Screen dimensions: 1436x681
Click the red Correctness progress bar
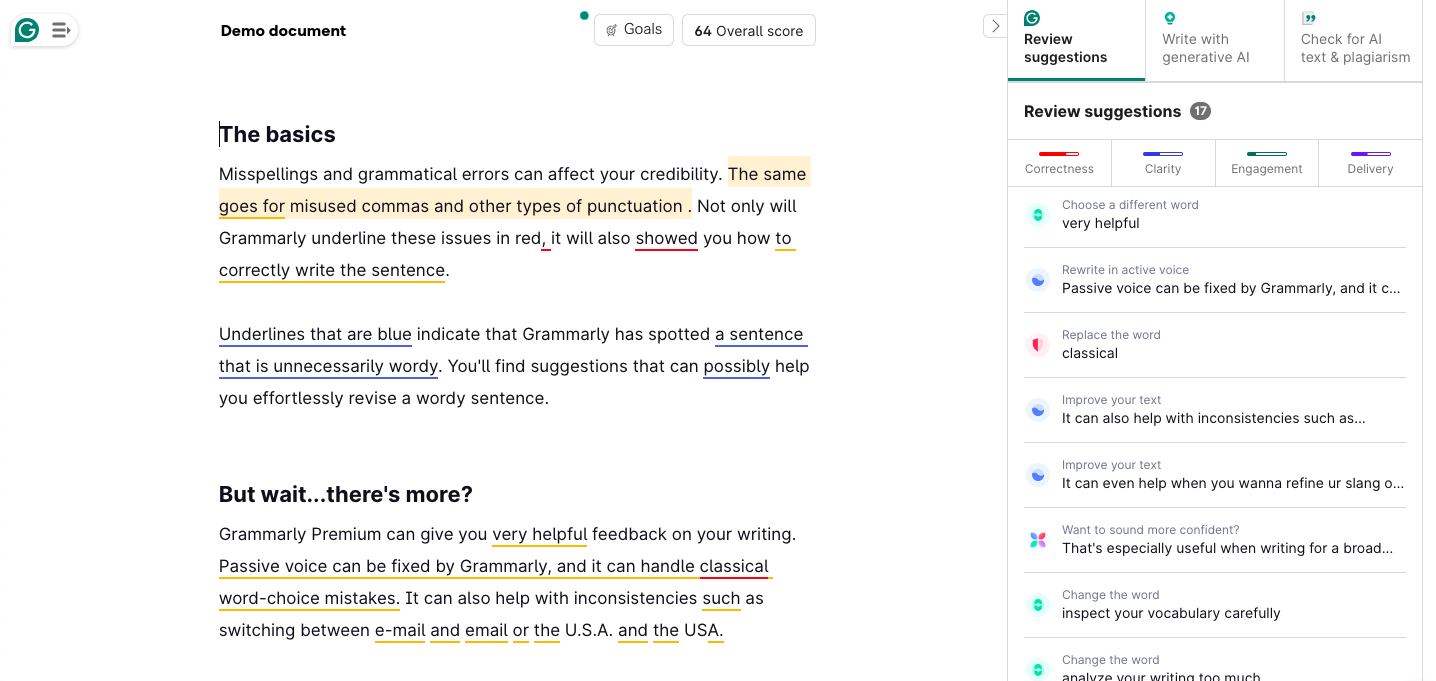(x=1059, y=153)
